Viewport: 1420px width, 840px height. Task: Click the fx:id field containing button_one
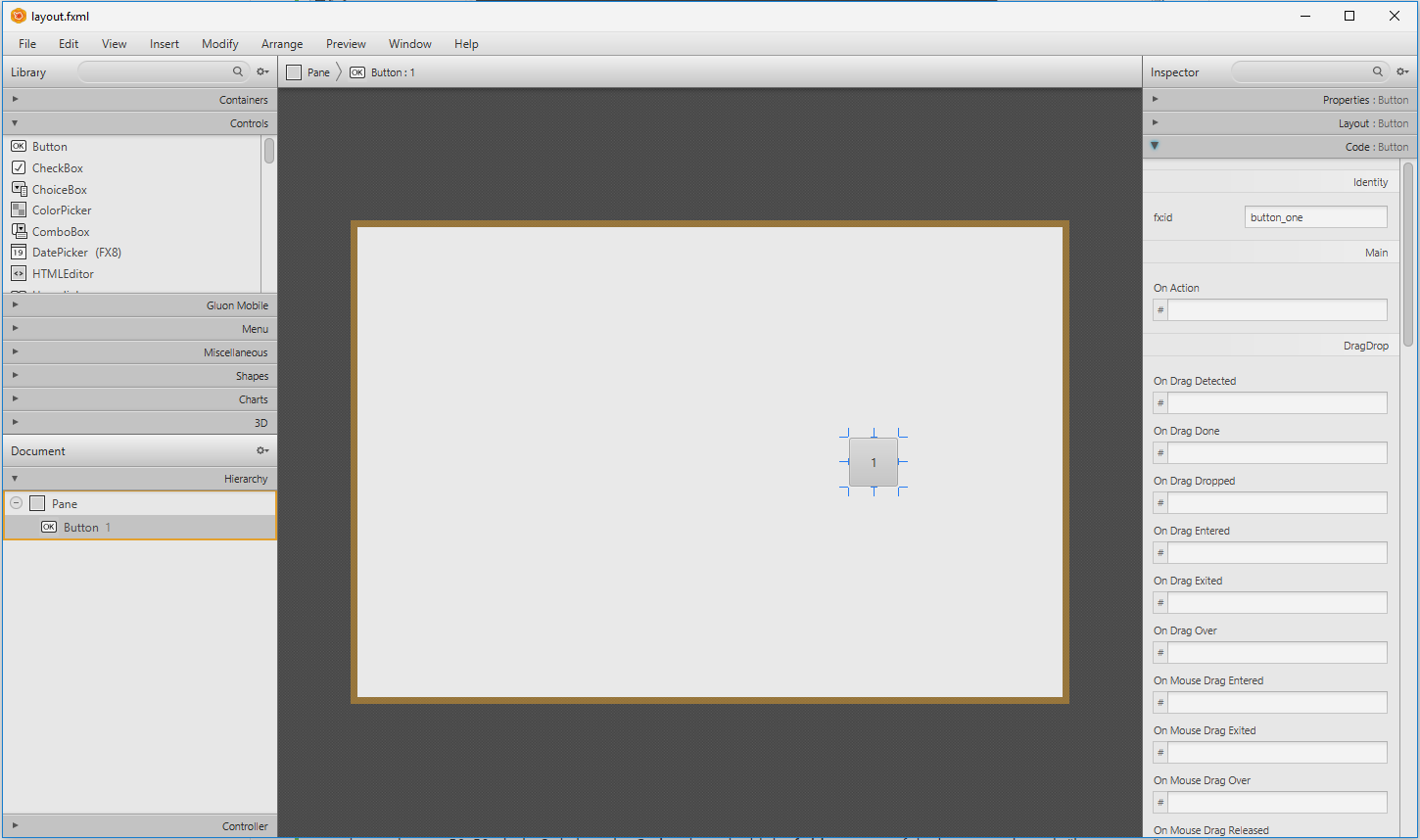pos(1316,217)
